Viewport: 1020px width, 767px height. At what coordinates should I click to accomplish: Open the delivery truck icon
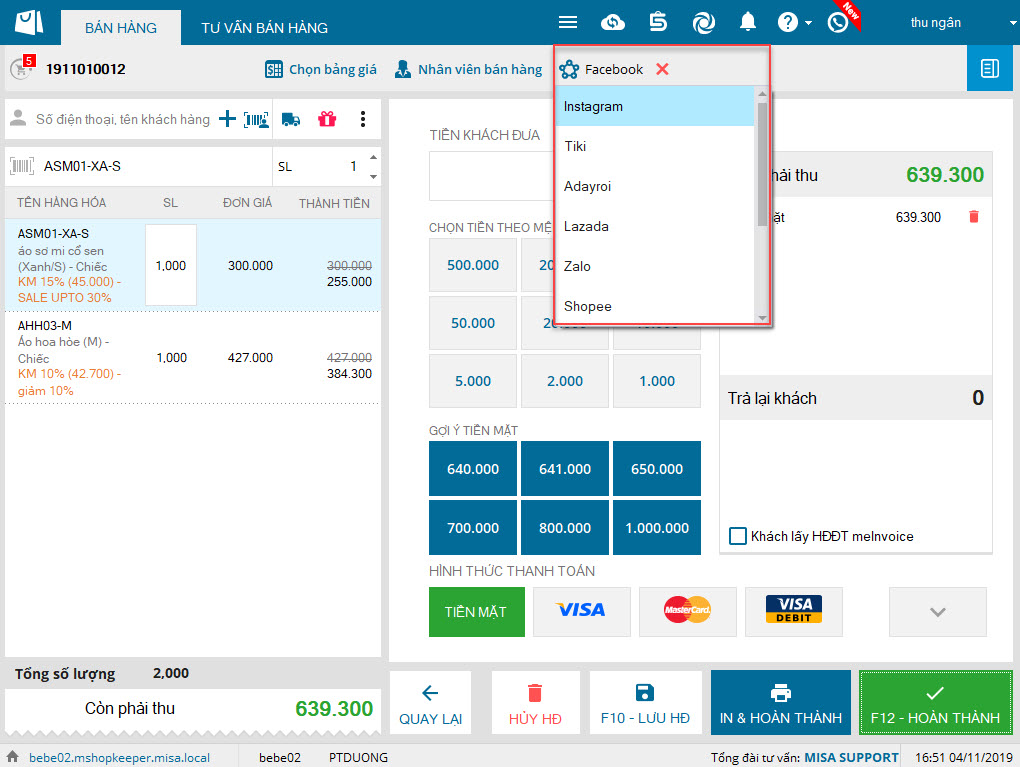pyautogui.click(x=291, y=120)
